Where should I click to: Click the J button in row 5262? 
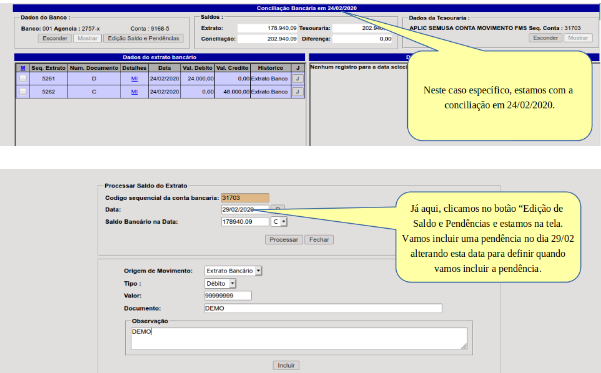297,92
